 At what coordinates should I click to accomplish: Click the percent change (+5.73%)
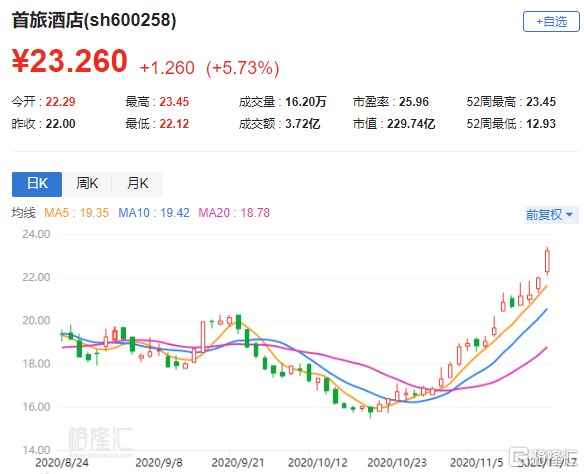242,68
